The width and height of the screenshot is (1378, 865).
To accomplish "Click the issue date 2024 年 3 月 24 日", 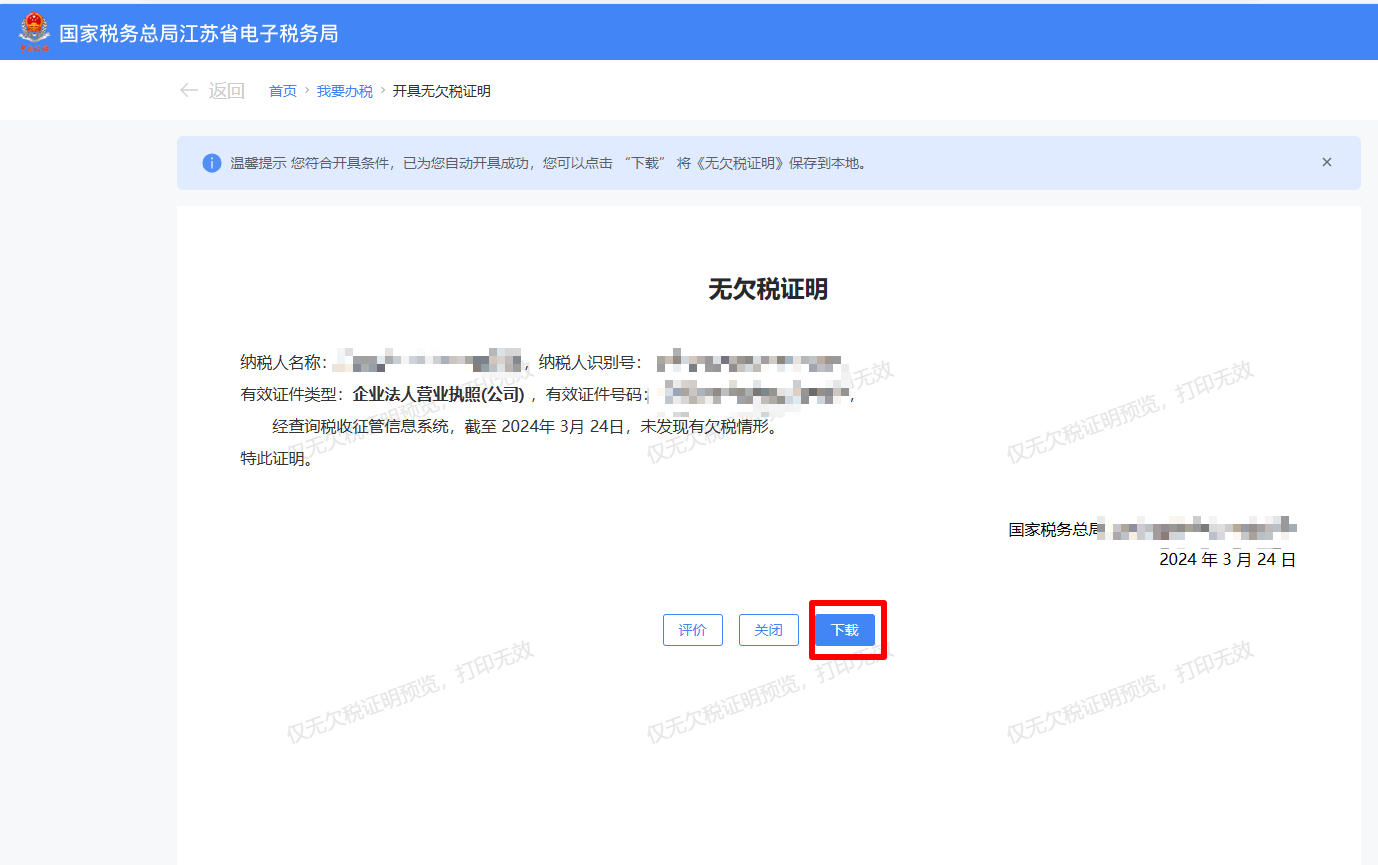I will [1227, 560].
